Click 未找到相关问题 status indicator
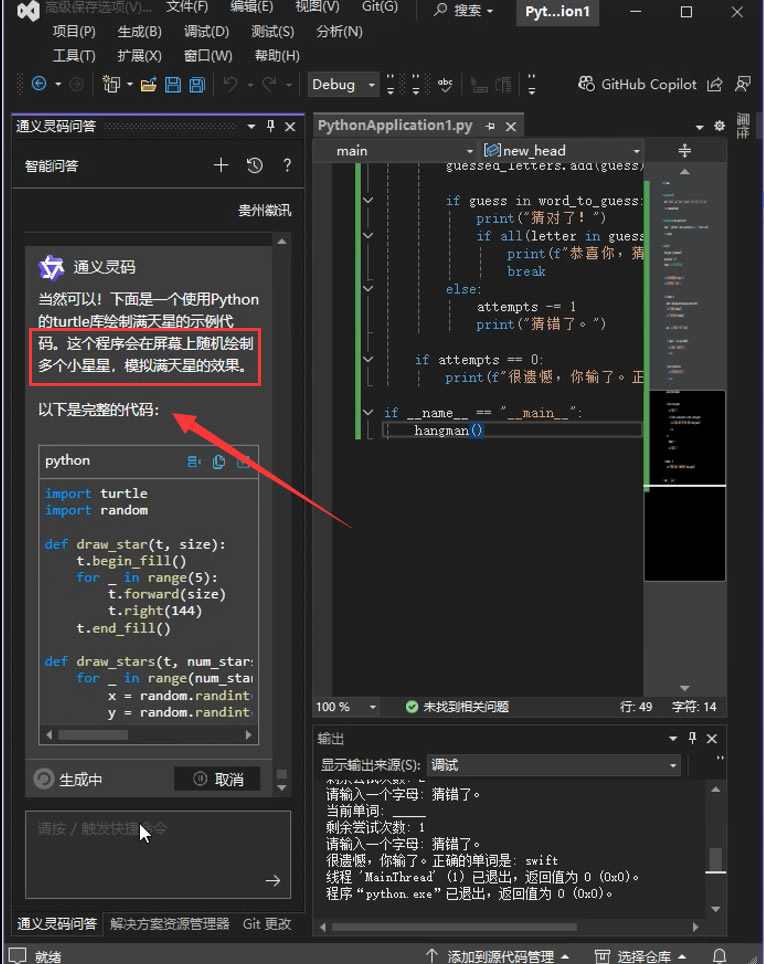This screenshot has width=764, height=964. tap(457, 706)
